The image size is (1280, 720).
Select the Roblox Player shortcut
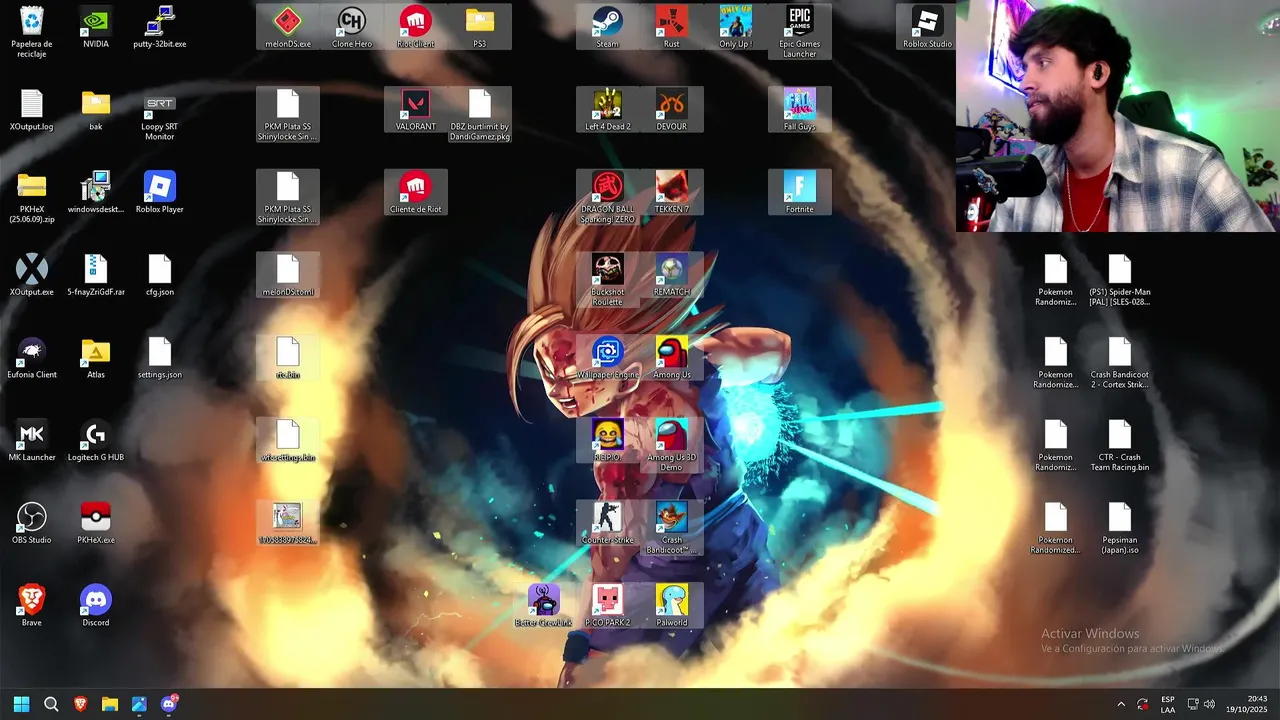click(x=160, y=192)
